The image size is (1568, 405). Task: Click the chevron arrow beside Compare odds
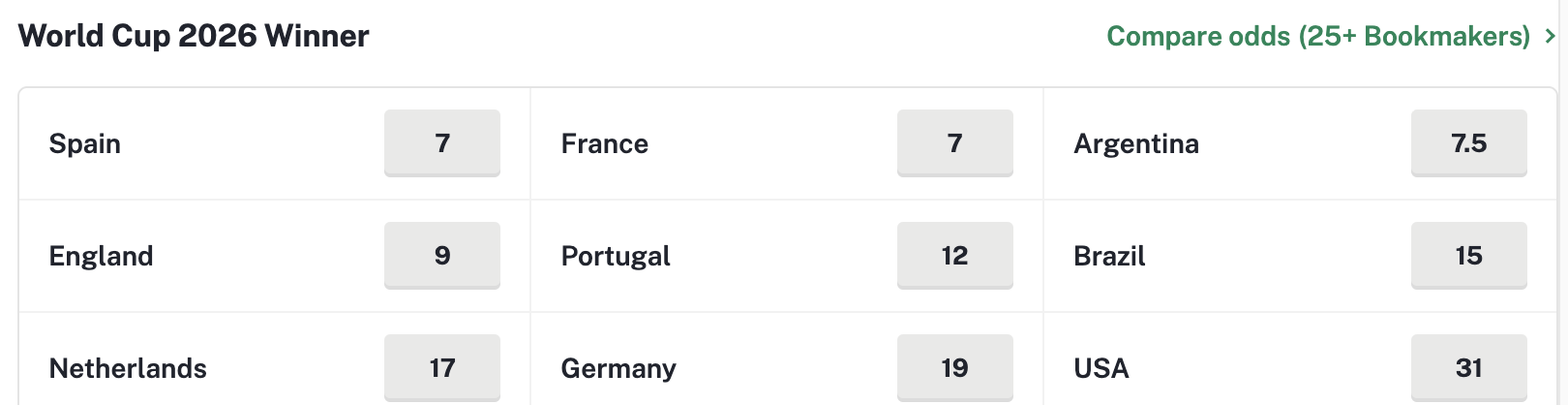(1550, 36)
